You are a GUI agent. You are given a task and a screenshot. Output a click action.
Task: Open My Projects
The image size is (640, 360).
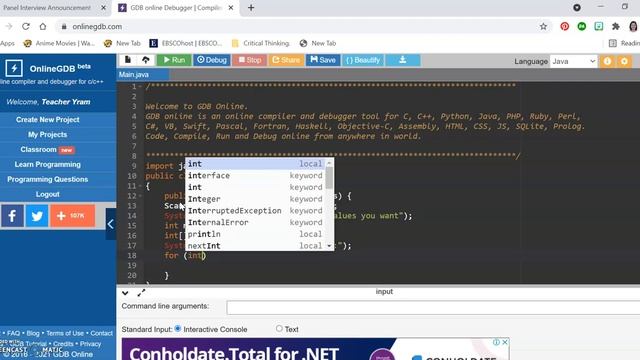pyautogui.click(x=48, y=135)
